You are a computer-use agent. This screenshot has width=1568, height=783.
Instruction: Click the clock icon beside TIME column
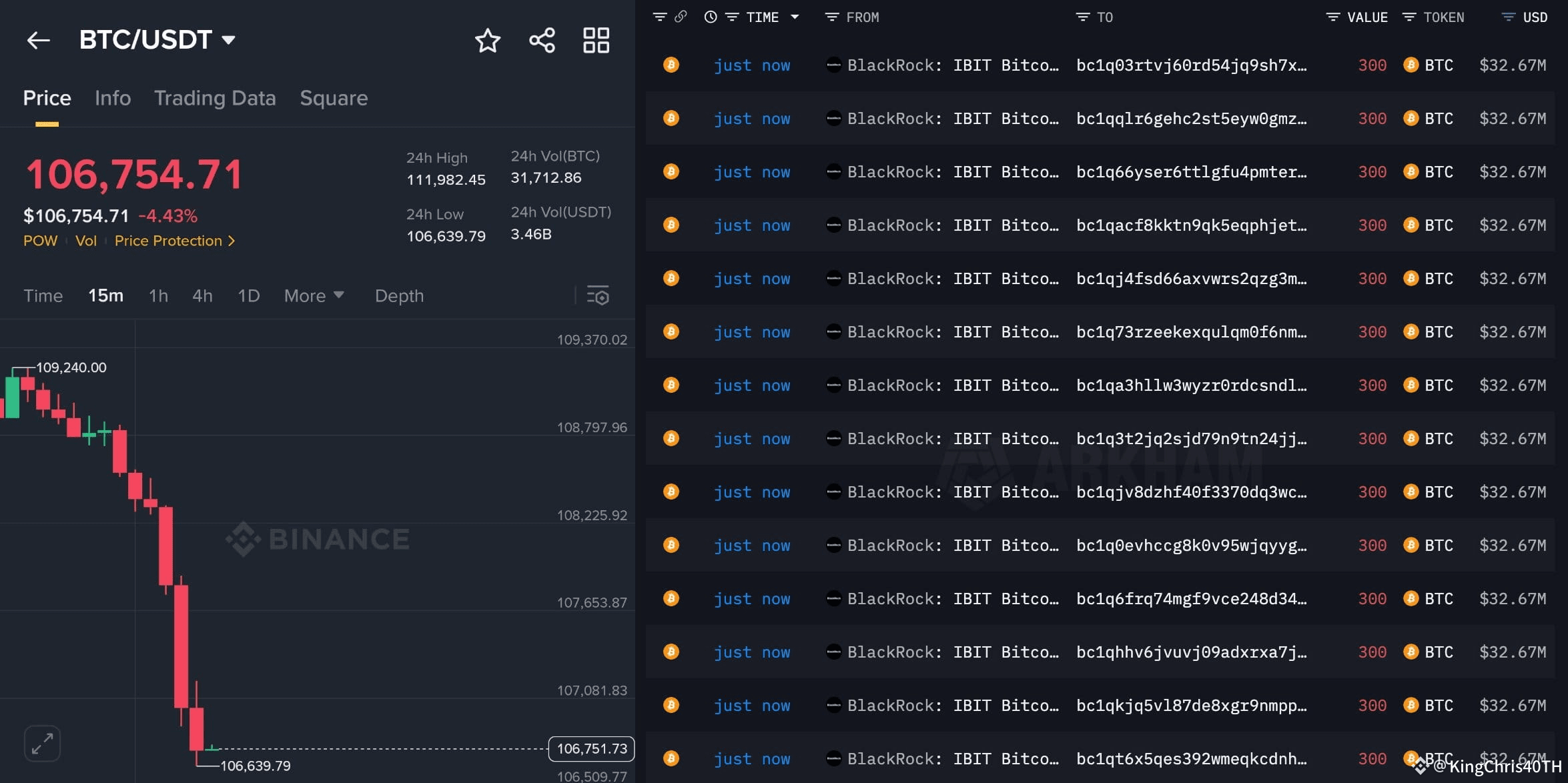711,17
